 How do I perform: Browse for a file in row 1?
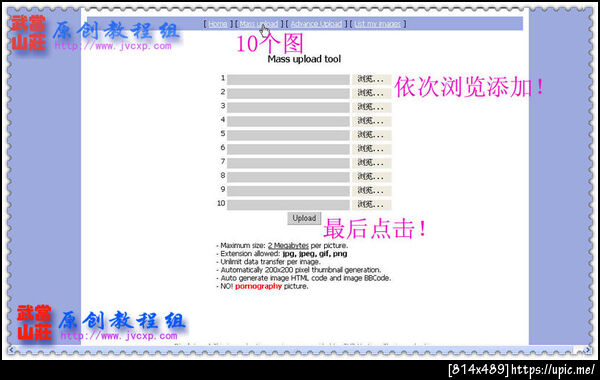click(371, 80)
